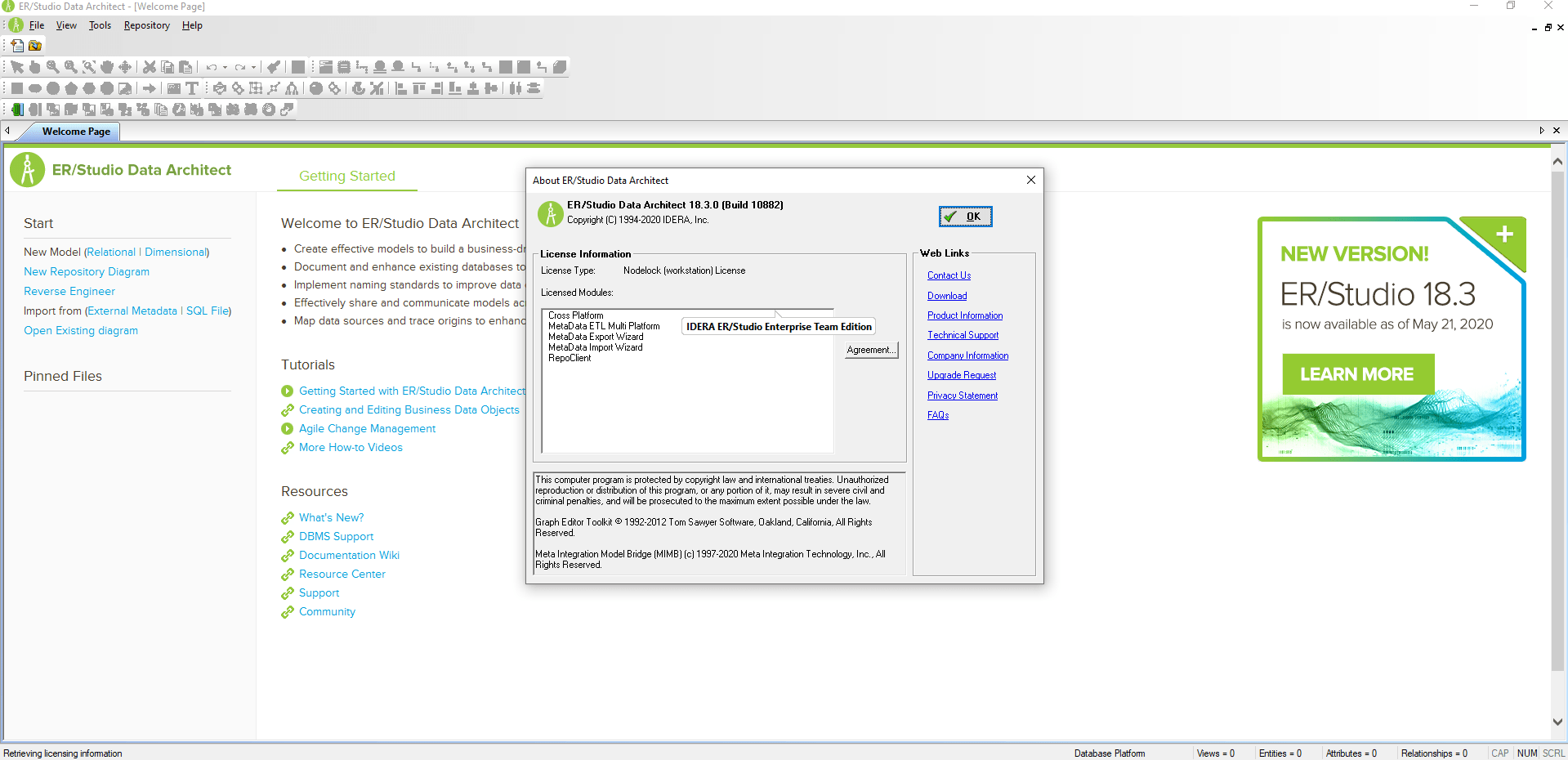Open the FAQs web link
1568x760 pixels.
click(x=938, y=415)
